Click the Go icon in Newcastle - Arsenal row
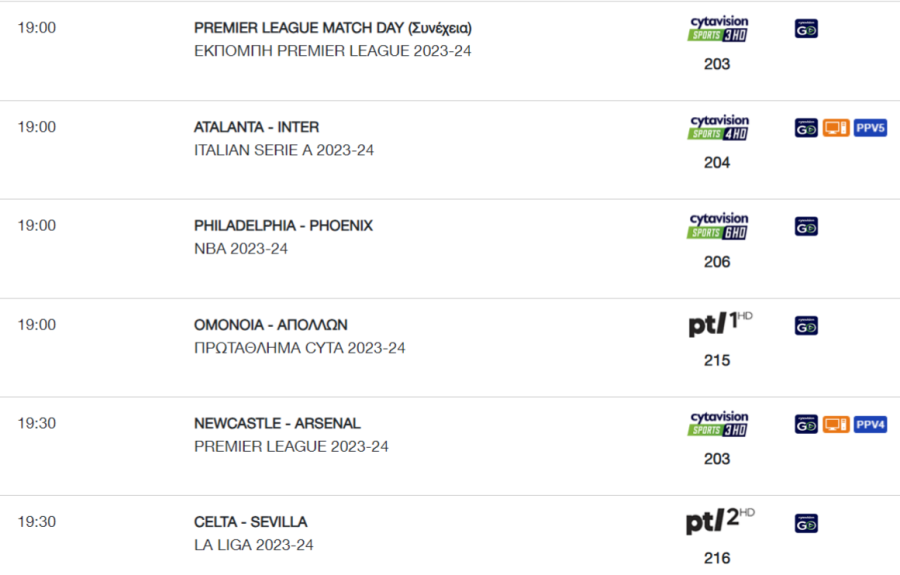This screenshot has height=575, width=900. 806,424
